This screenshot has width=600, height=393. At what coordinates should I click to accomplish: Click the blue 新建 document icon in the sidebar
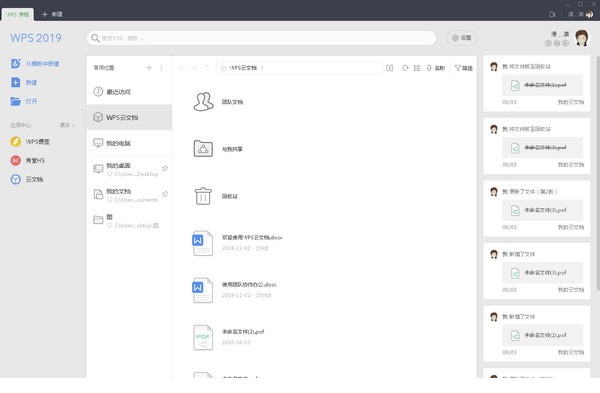pos(16,82)
